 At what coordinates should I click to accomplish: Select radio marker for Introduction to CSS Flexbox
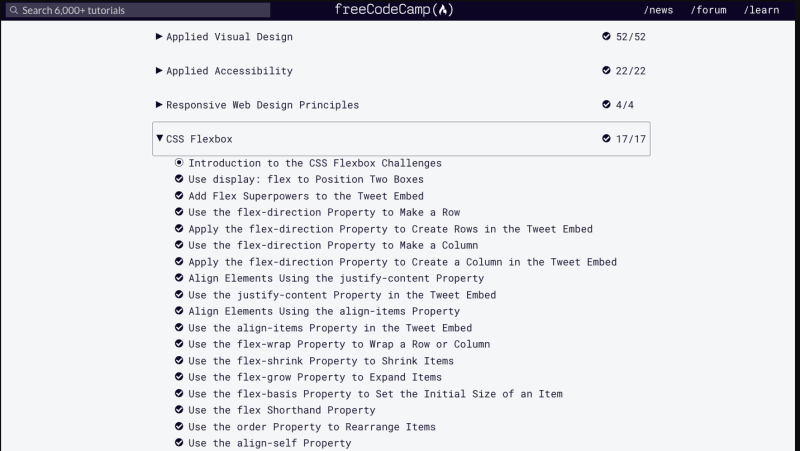(x=179, y=163)
